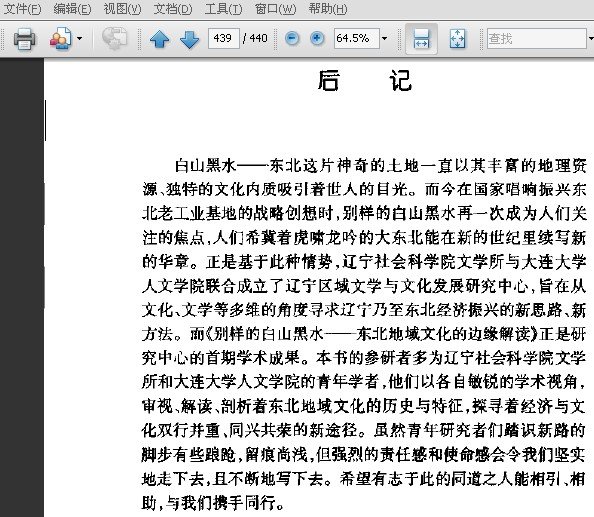Click the page number field showing 439
Image resolution: width=594 pixels, height=517 pixels.
224,38
